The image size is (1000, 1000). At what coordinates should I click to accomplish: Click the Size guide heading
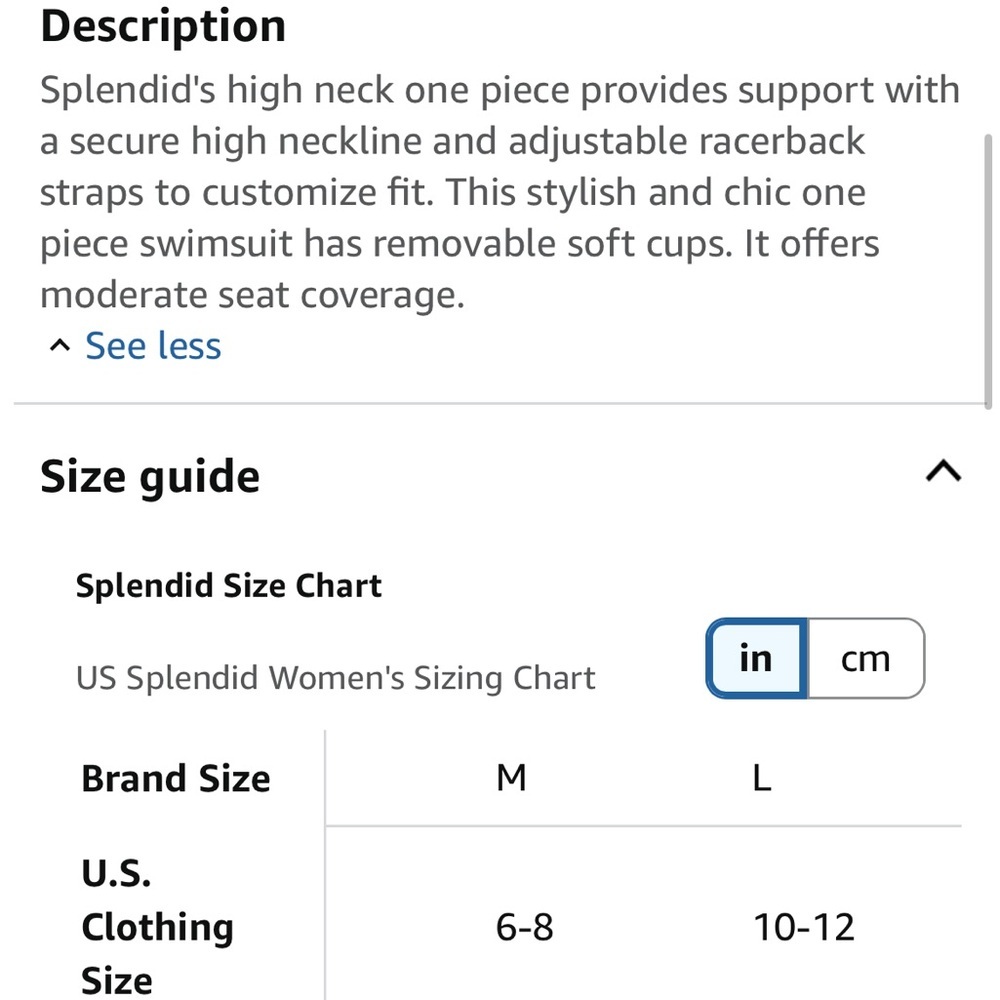point(150,476)
